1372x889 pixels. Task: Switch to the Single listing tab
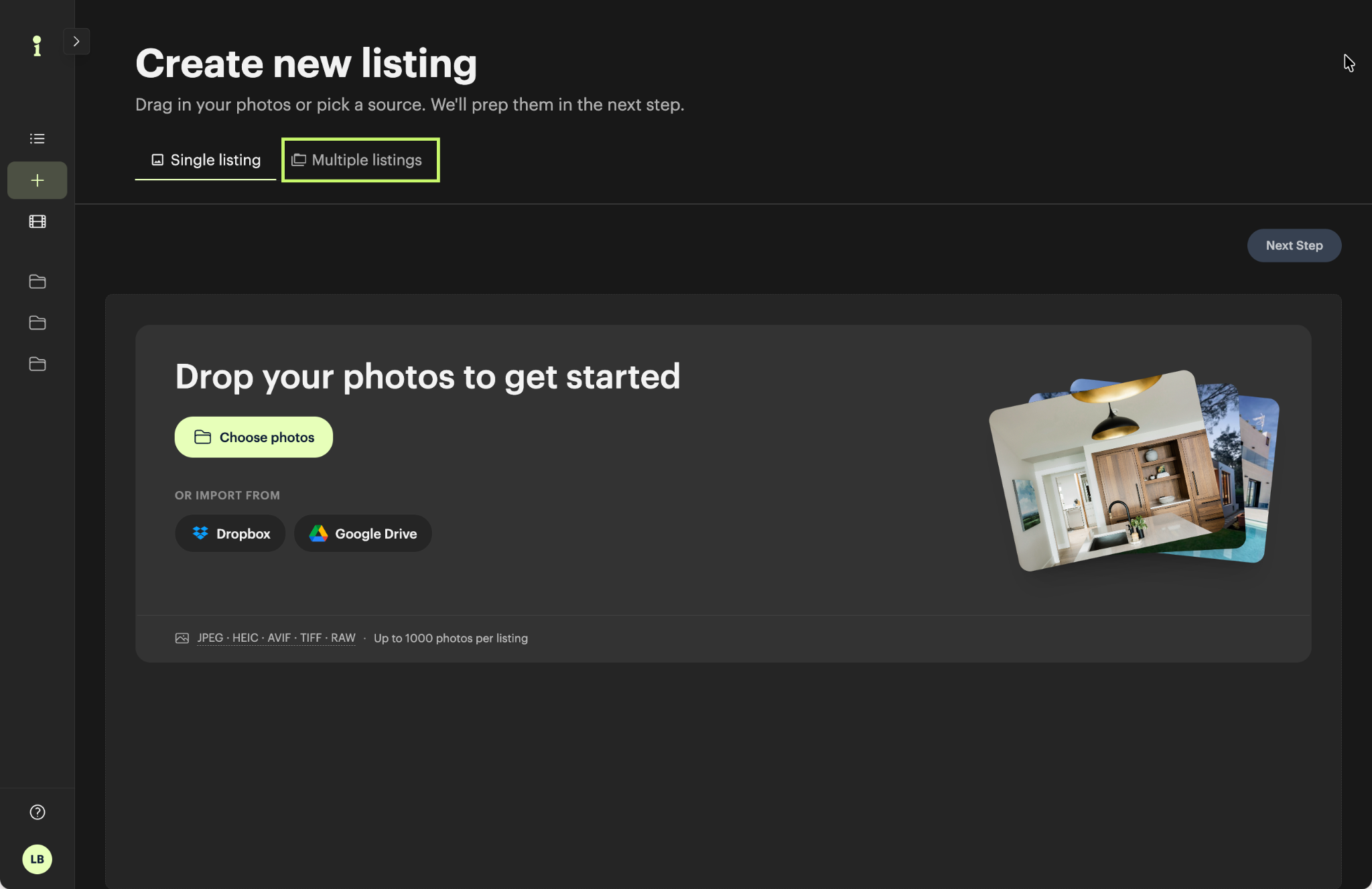[206, 160]
